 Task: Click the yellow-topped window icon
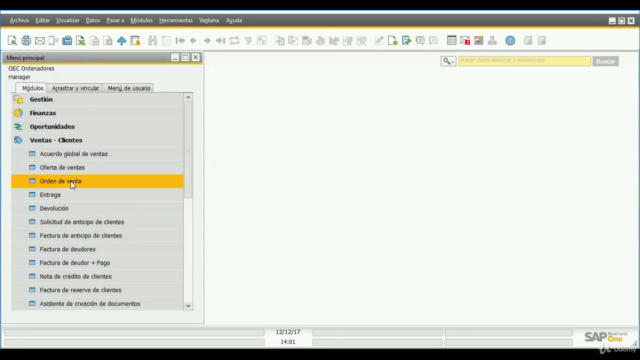tap(478, 40)
